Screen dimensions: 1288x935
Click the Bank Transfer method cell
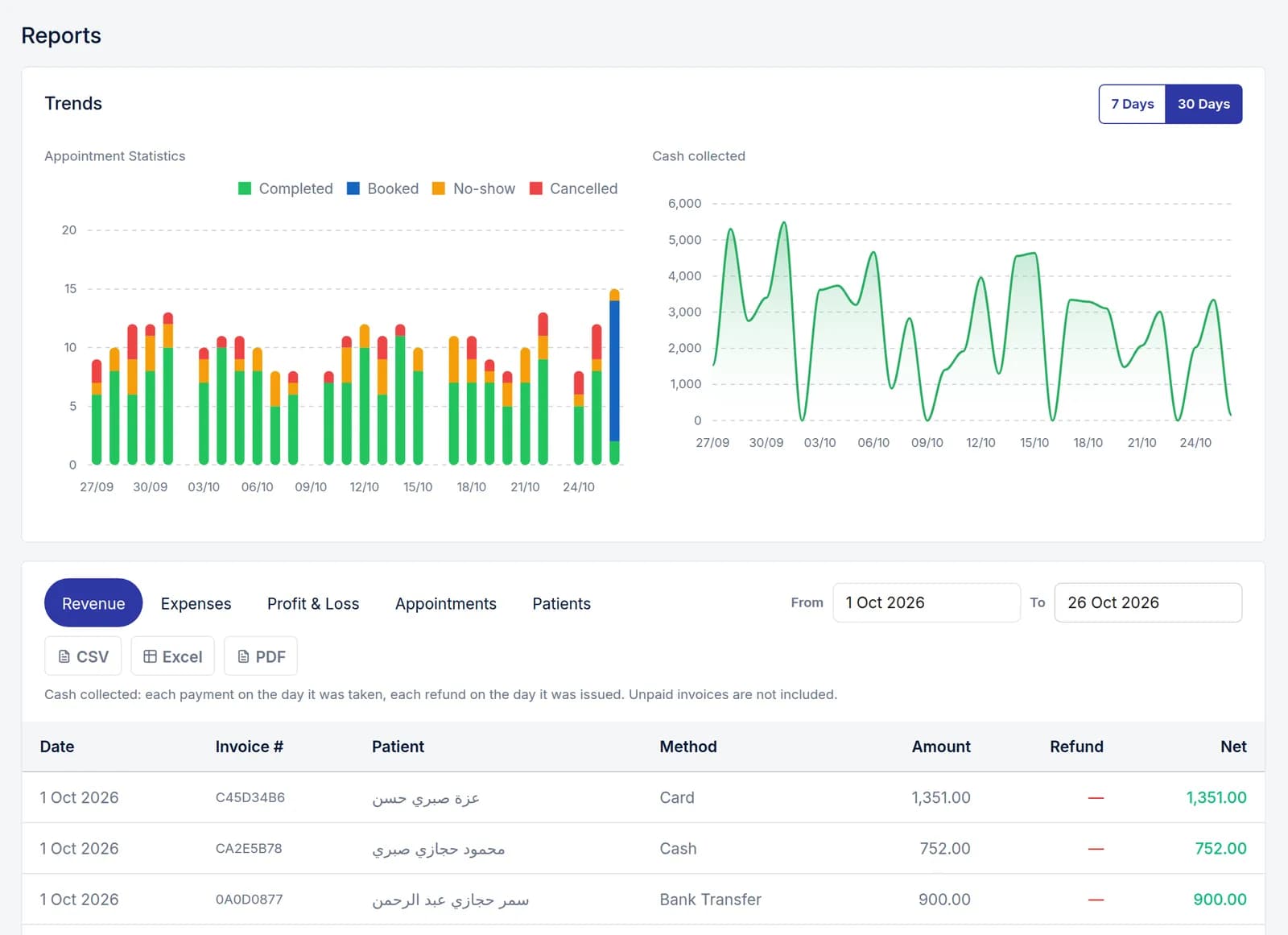pos(710,899)
